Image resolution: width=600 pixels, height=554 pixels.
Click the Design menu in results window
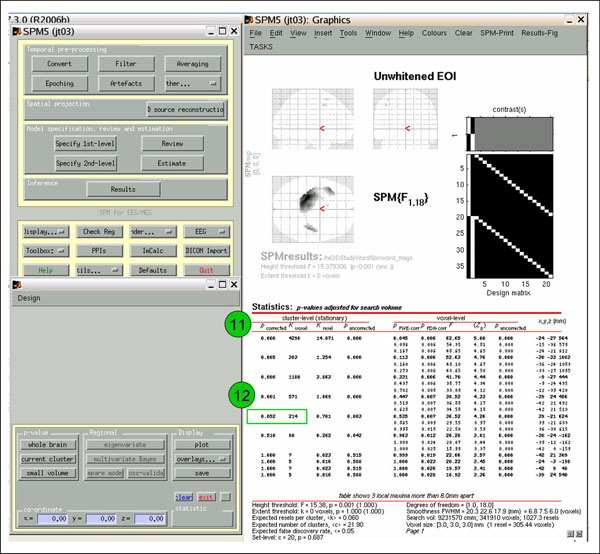click(29, 298)
